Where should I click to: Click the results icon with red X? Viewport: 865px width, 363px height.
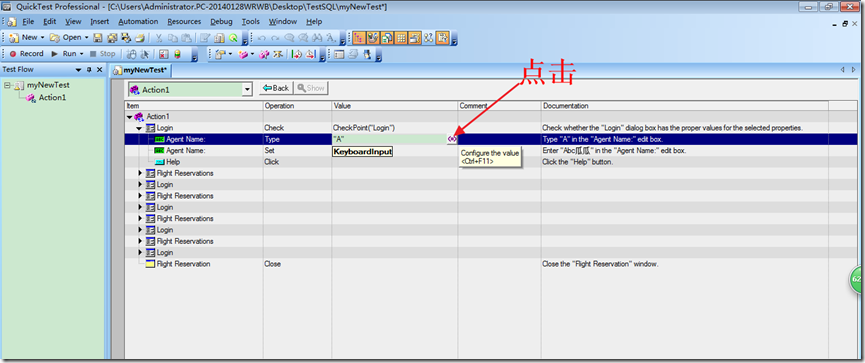tap(163, 54)
